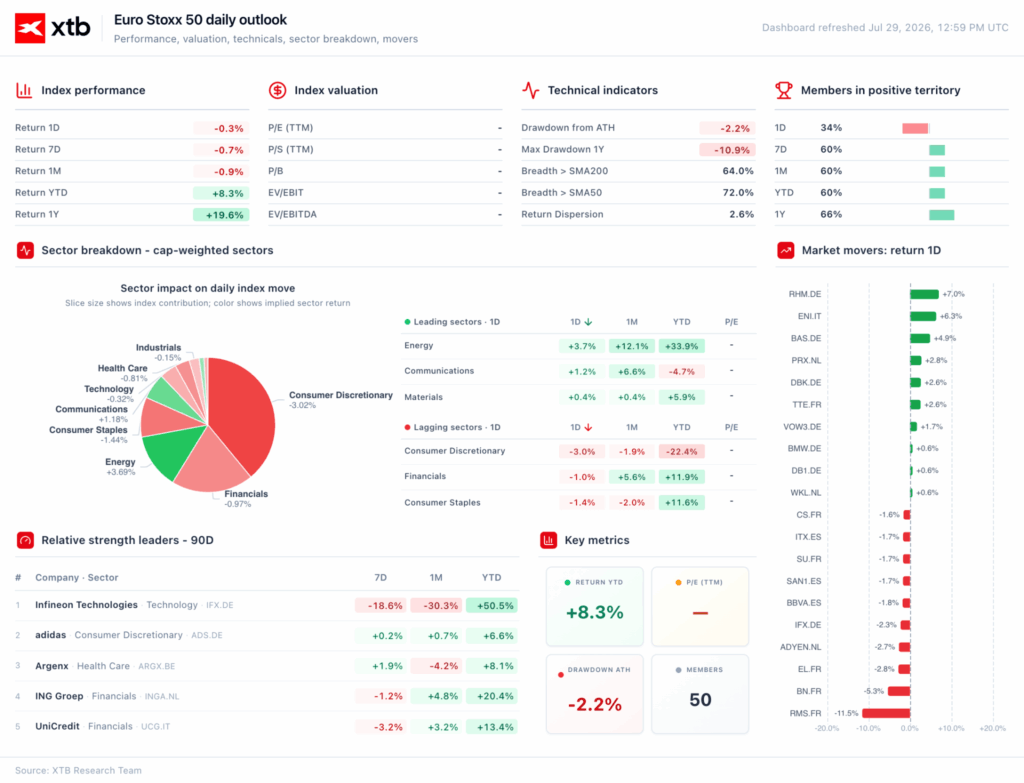Click the RHM.DE +7.0% bar
This screenshot has width=1024, height=783.
924,295
